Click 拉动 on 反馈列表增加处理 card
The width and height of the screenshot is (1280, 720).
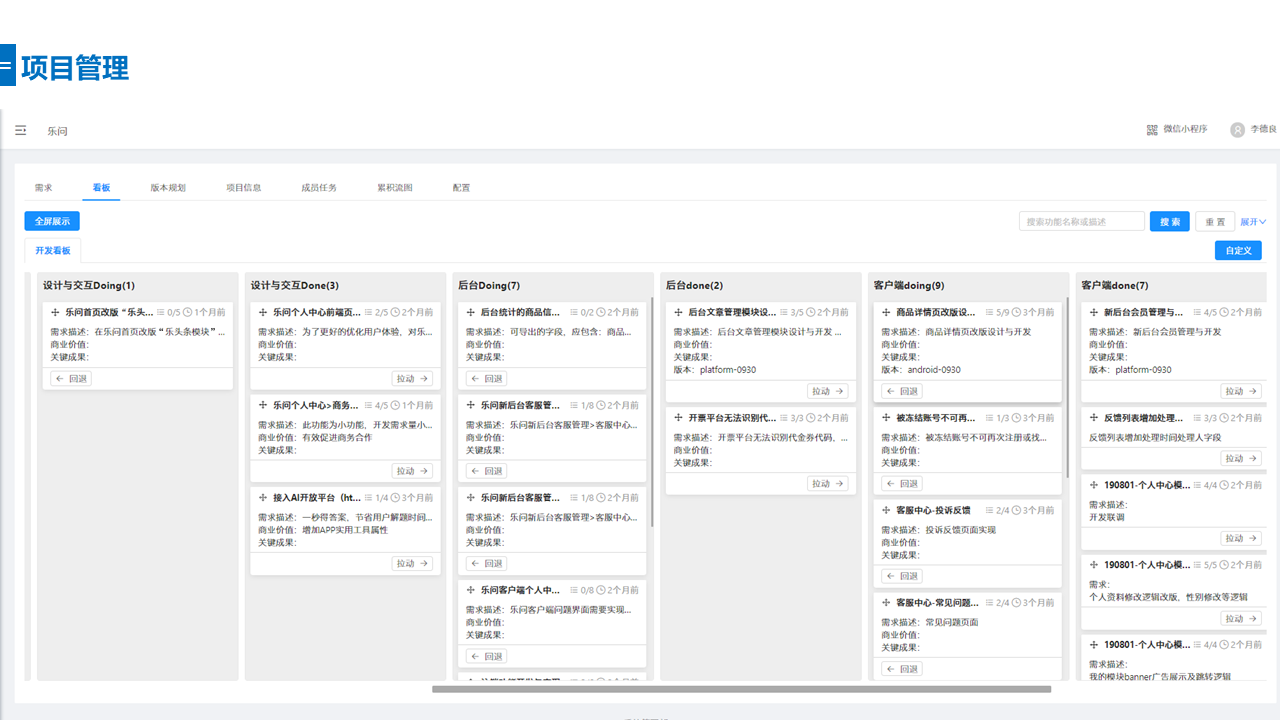[1241, 458]
